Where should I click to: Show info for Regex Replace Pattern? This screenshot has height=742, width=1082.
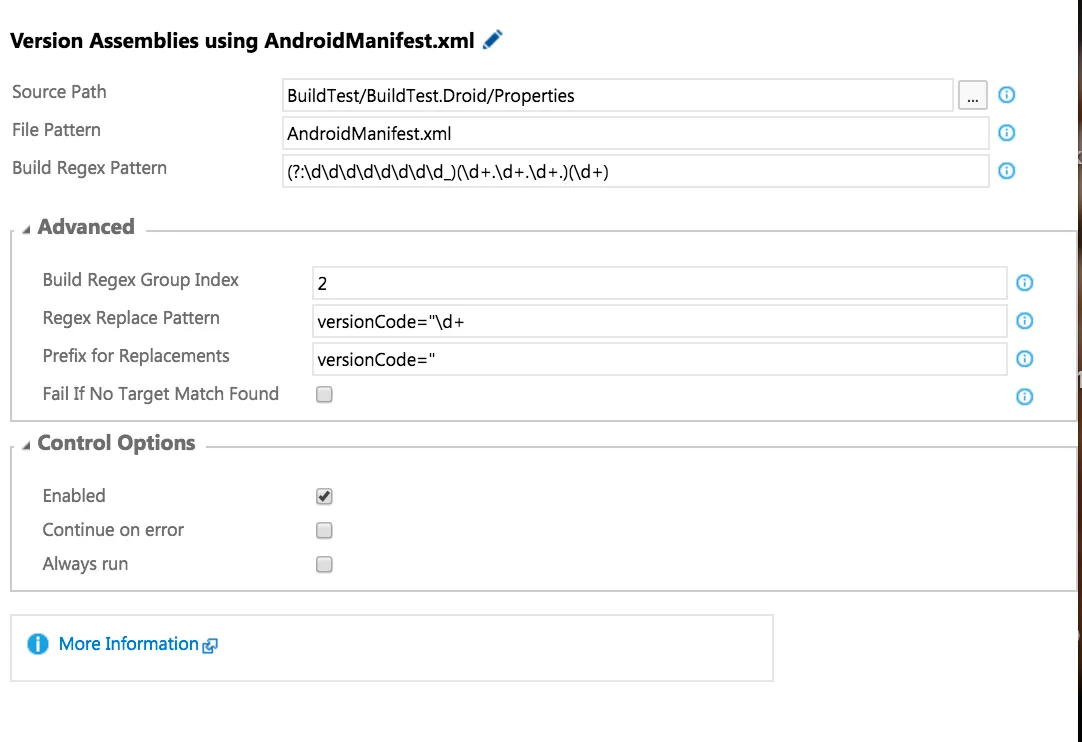click(1024, 321)
